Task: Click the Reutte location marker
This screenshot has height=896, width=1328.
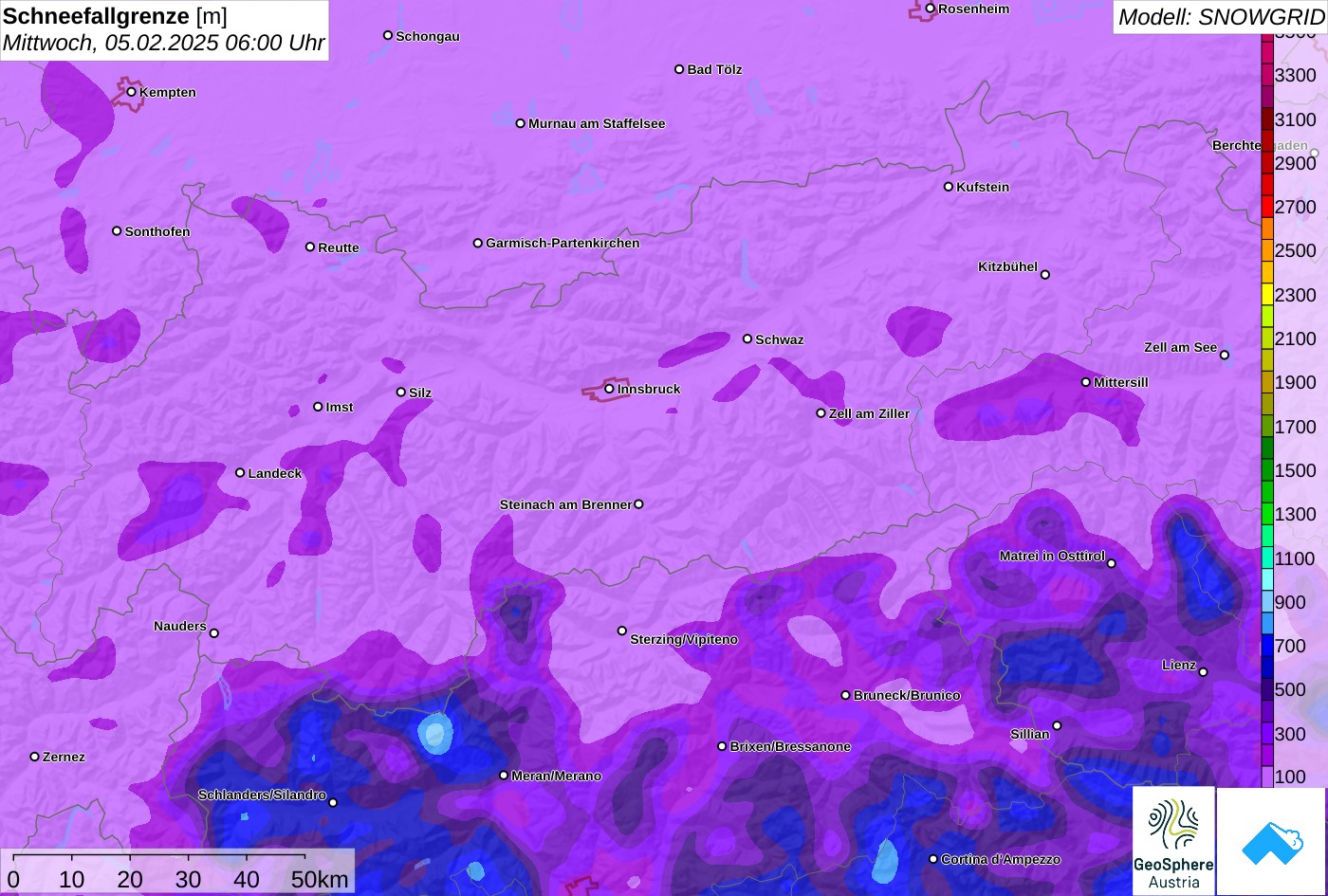Action: point(310,247)
